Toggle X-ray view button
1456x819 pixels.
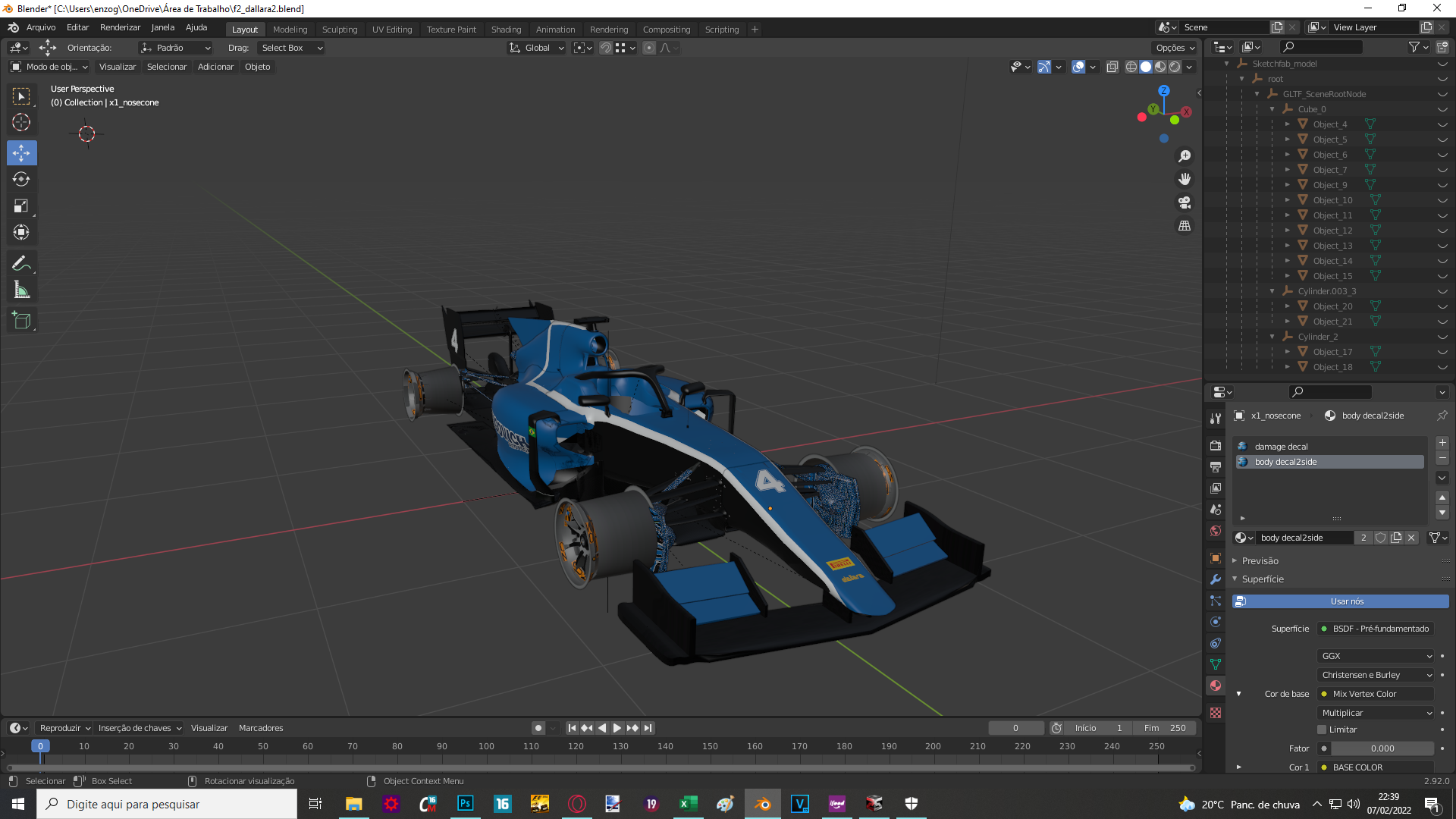coord(1112,67)
